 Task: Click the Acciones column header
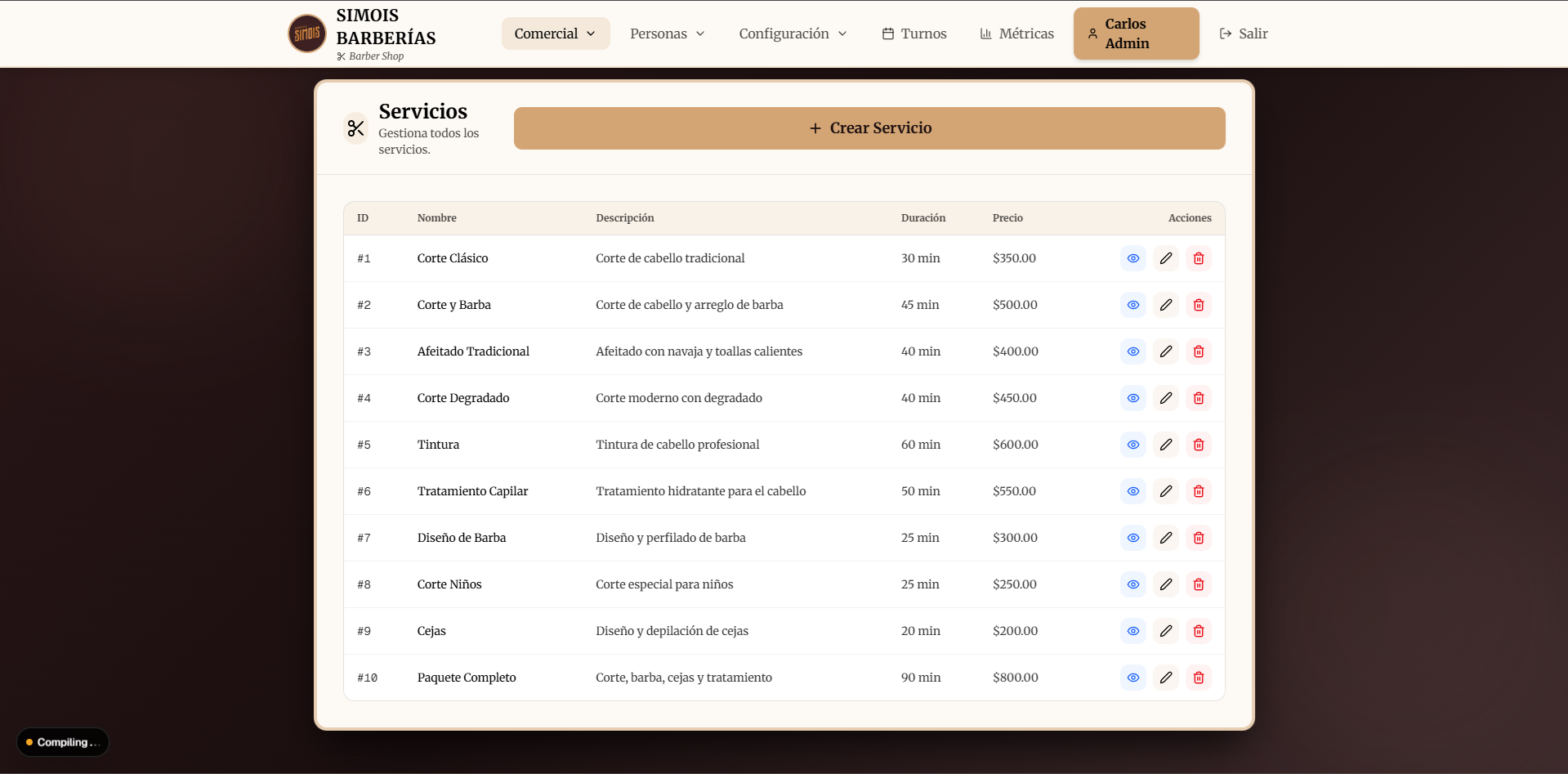pyautogui.click(x=1190, y=218)
